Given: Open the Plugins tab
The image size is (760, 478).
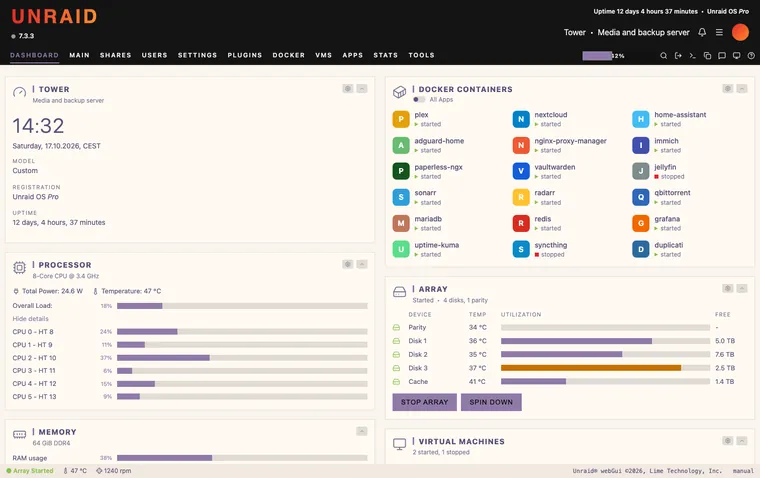Looking at the screenshot, I should tap(245, 55).
